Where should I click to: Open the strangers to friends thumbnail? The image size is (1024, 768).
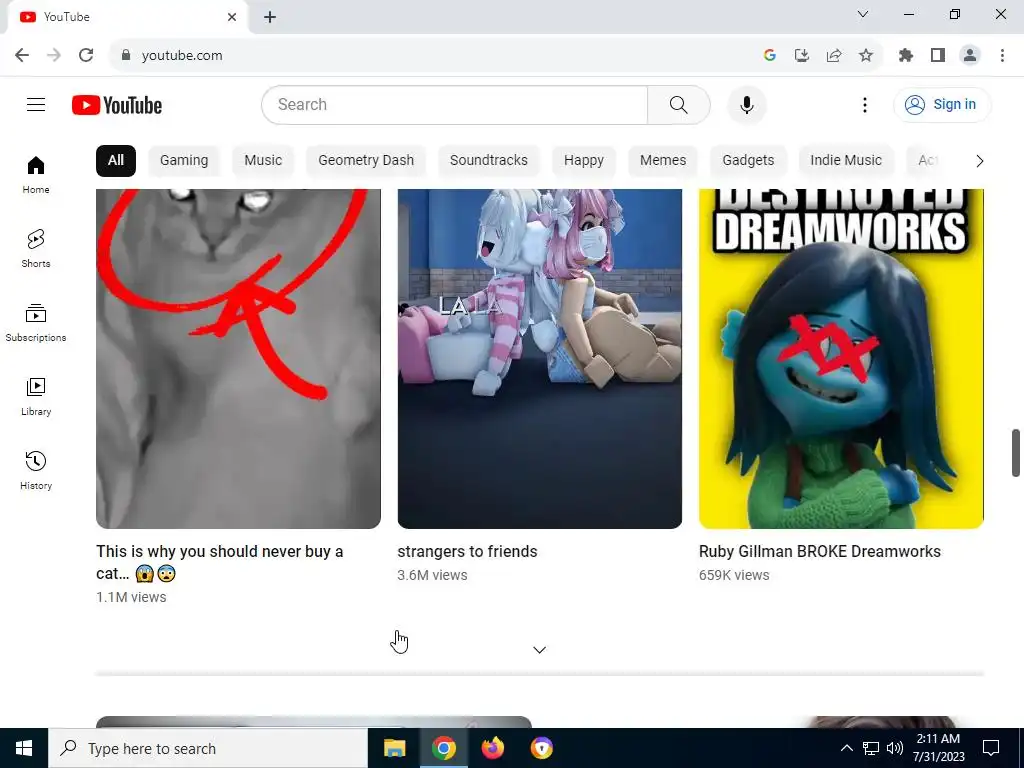pos(539,359)
